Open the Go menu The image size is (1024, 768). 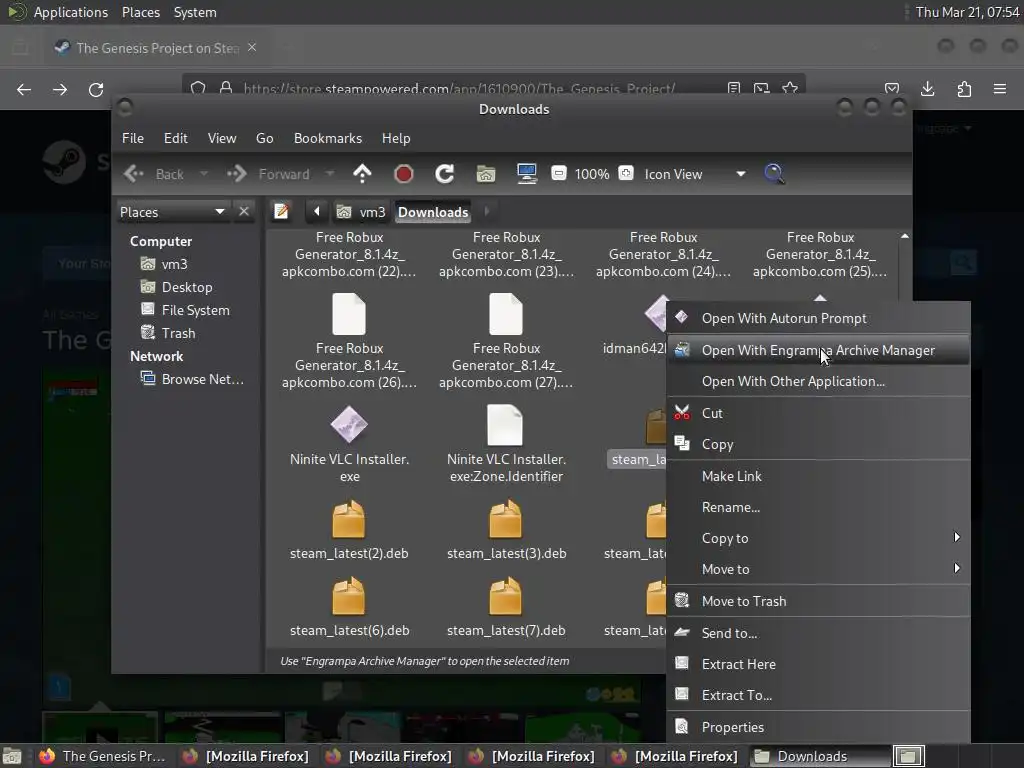click(264, 138)
